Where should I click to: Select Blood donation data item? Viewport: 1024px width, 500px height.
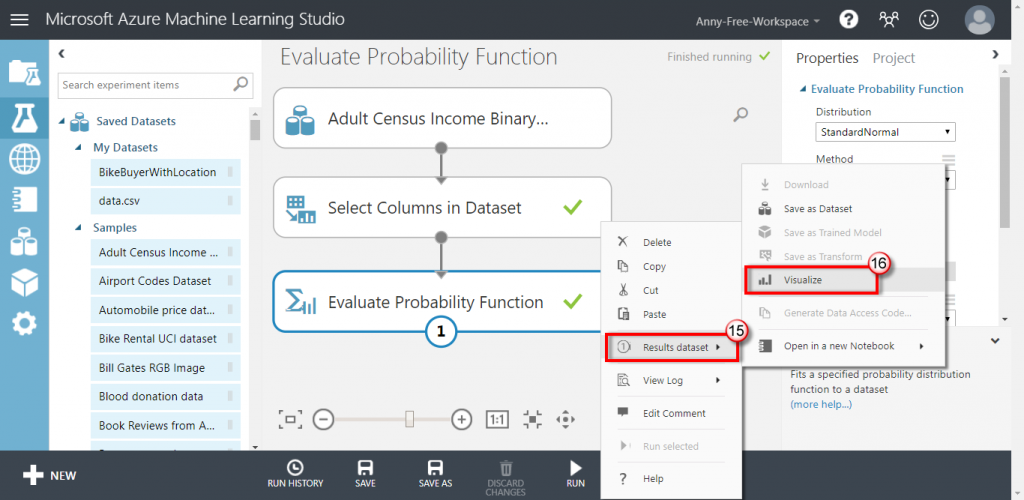click(x=166, y=396)
